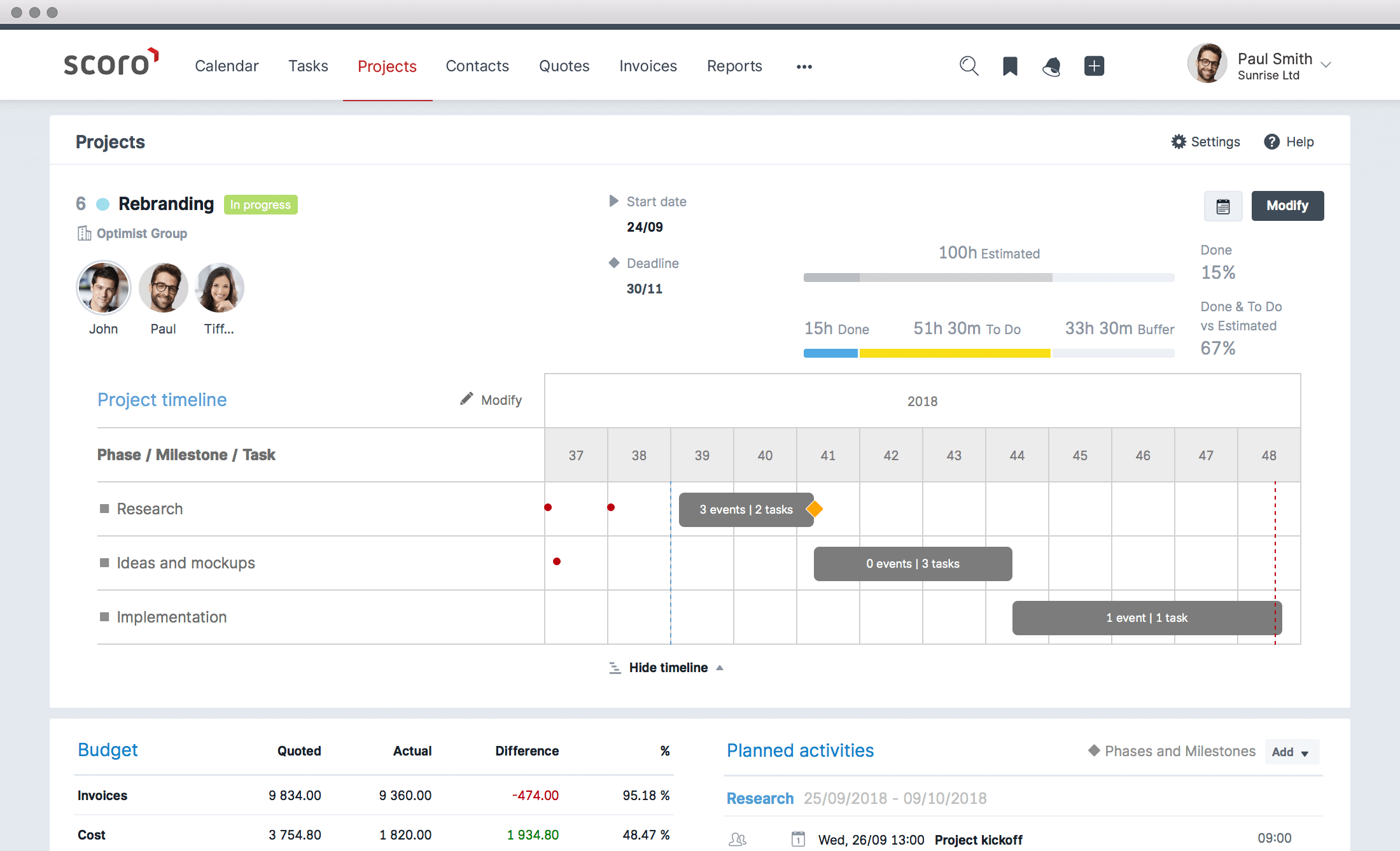
Task: Click the bookmark icon in header
Action: coord(1010,66)
